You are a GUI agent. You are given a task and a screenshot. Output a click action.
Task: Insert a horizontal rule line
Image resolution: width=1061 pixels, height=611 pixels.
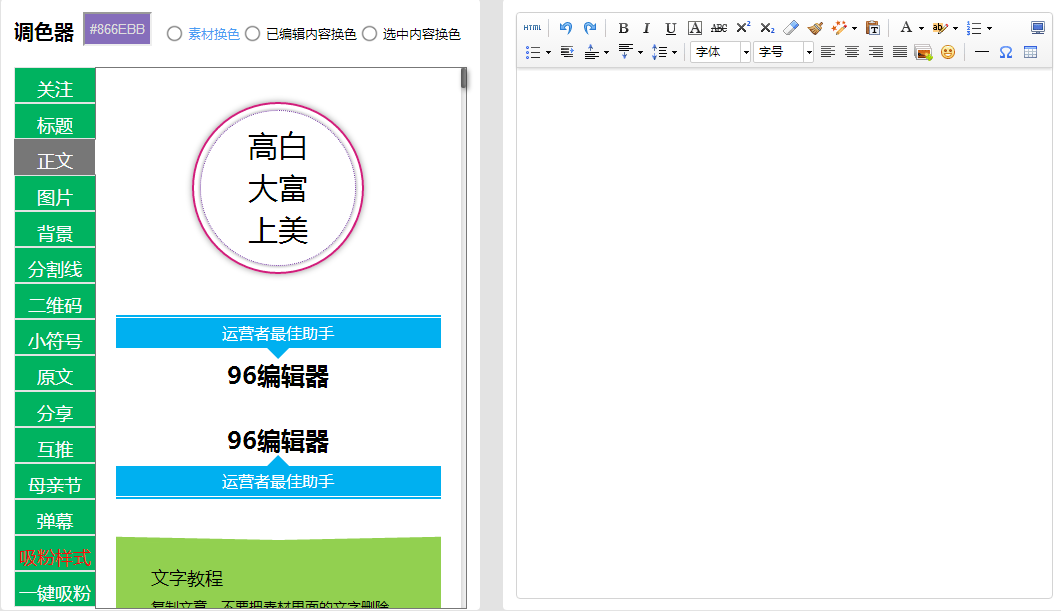tap(981, 52)
